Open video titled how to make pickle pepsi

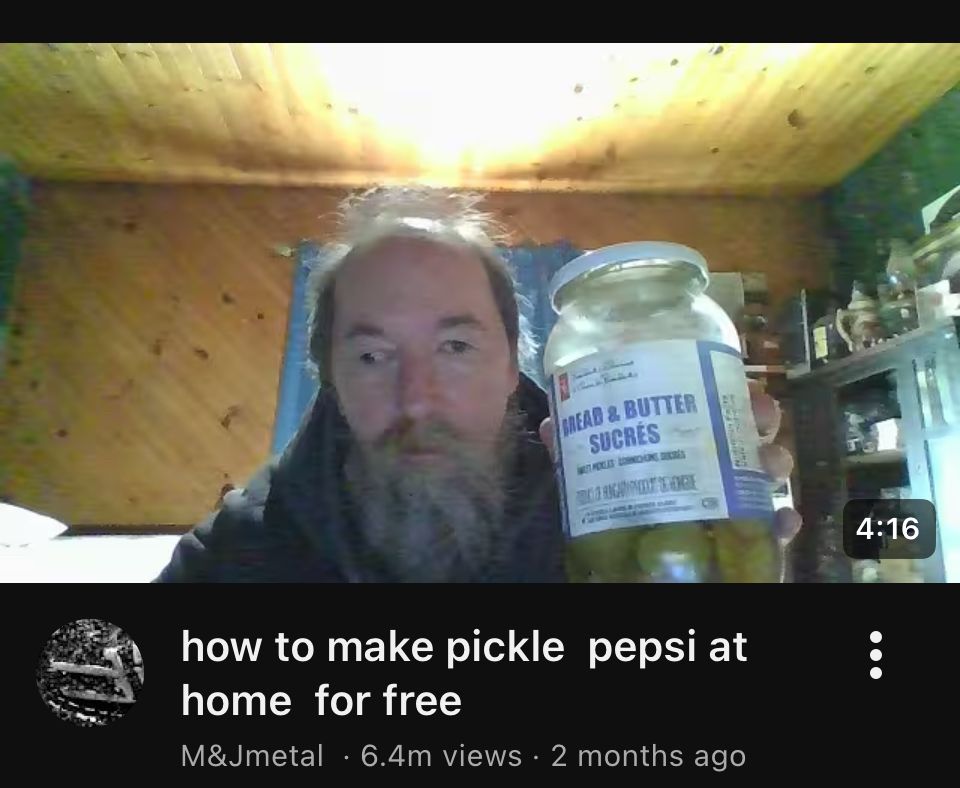pyautogui.click(x=463, y=673)
